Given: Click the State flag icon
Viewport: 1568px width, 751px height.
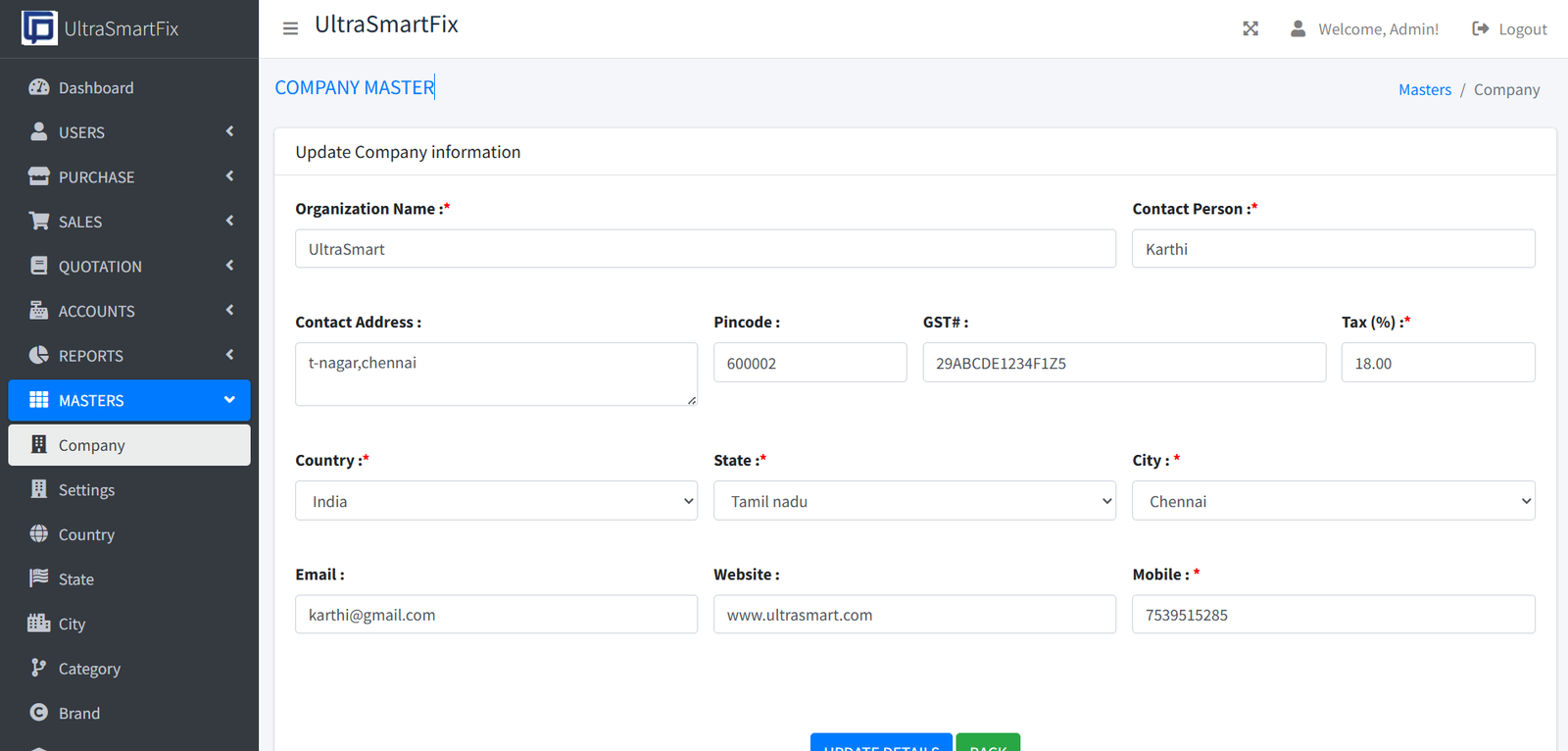Looking at the screenshot, I should tap(39, 578).
